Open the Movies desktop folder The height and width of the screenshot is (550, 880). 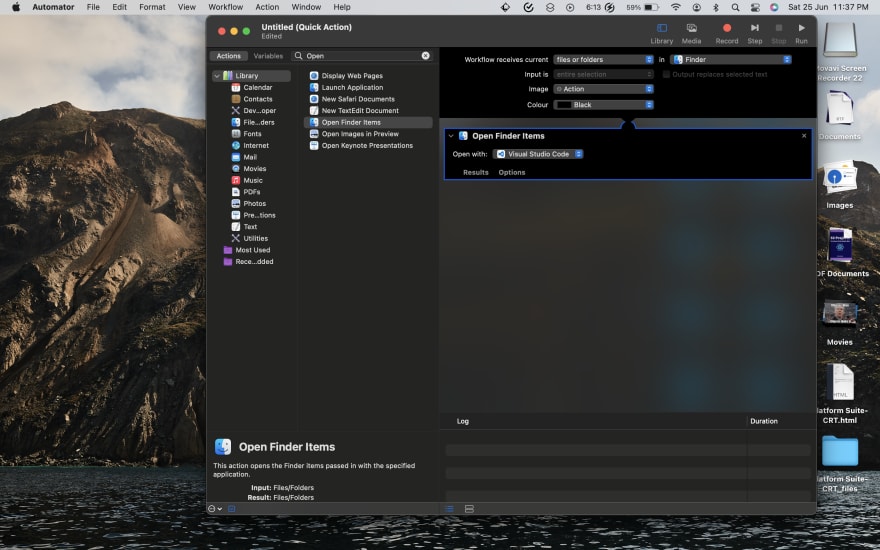point(840,323)
